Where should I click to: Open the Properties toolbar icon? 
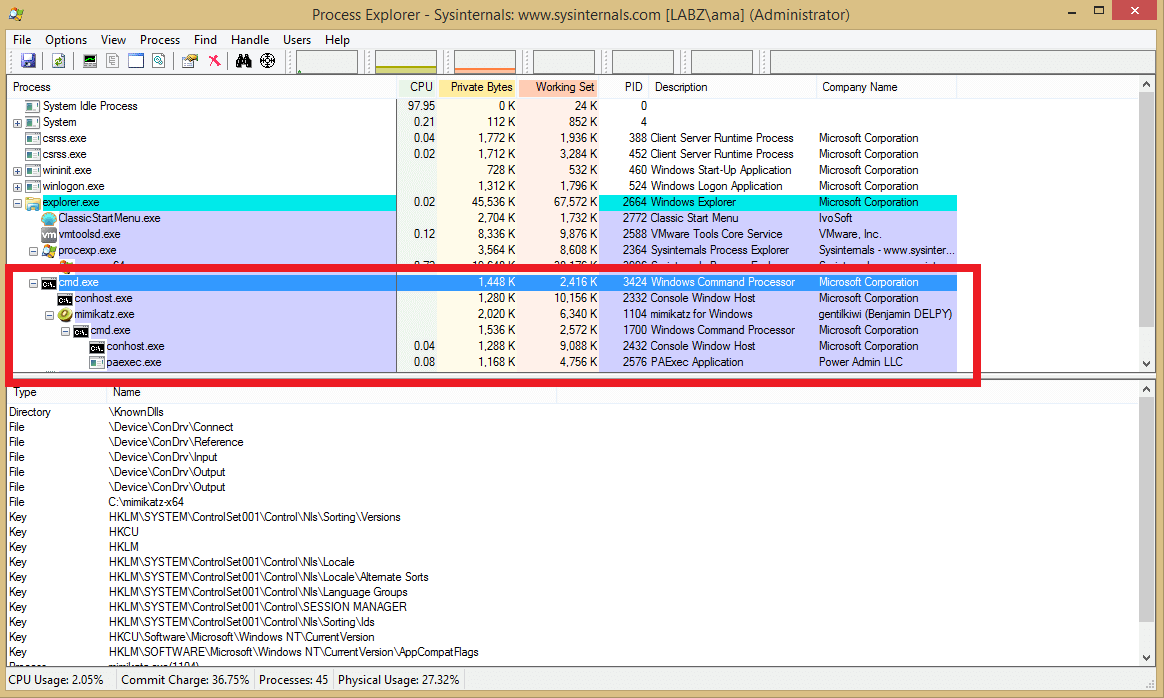[190, 61]
